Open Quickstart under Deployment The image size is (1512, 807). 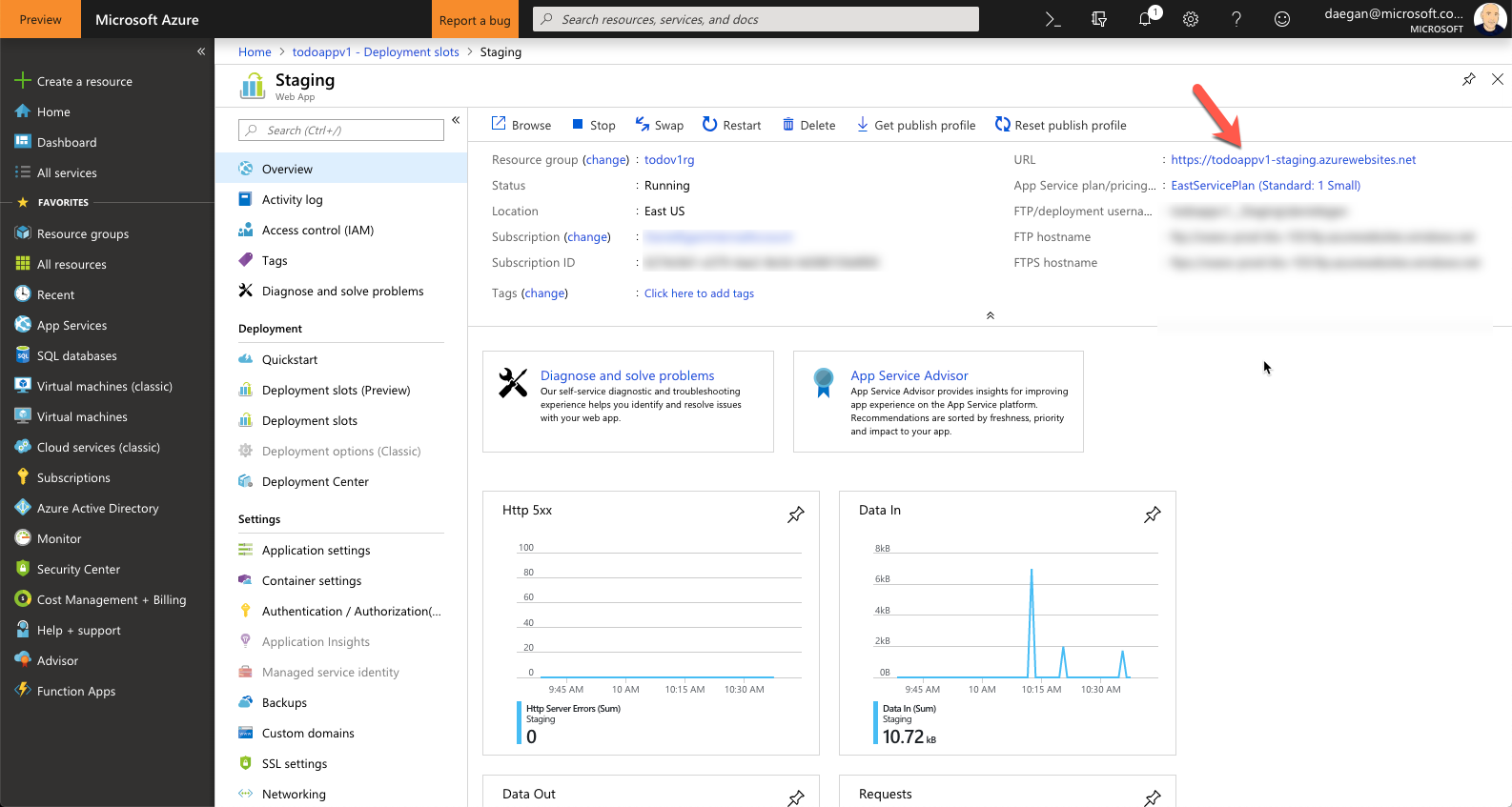click(x=341, y=359)
